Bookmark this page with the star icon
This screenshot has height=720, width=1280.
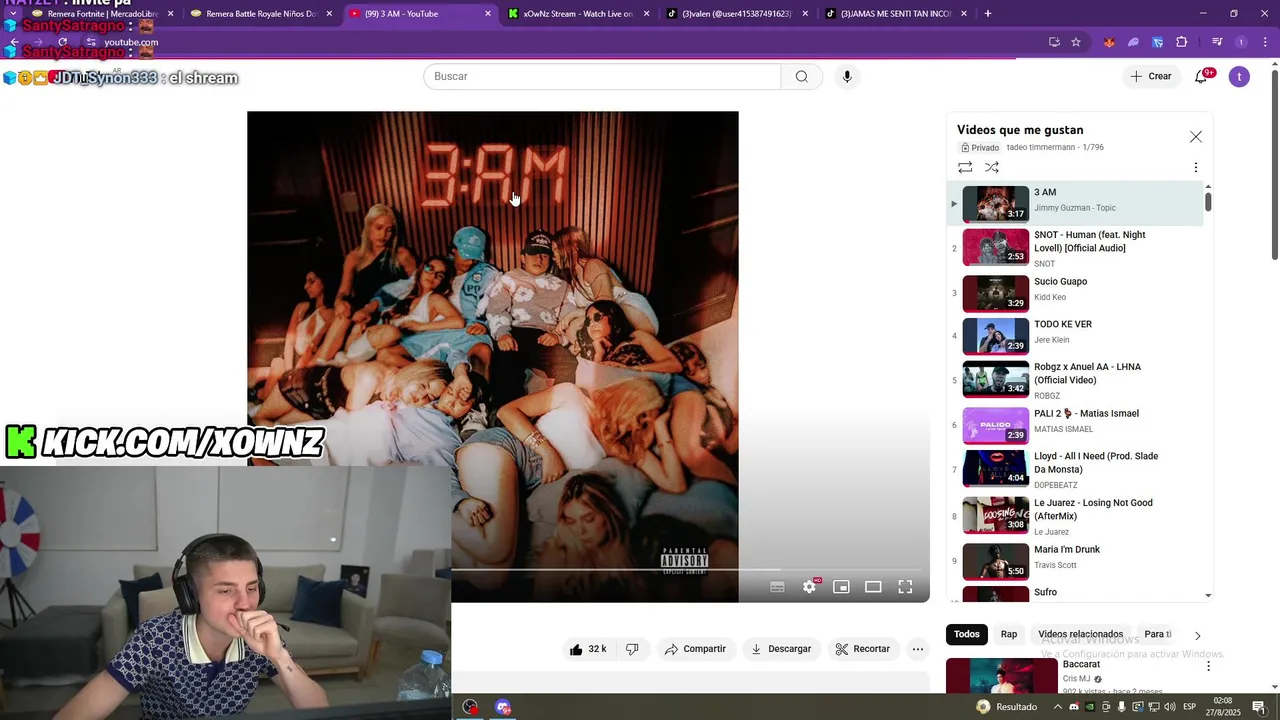(x=1076, y=42)
